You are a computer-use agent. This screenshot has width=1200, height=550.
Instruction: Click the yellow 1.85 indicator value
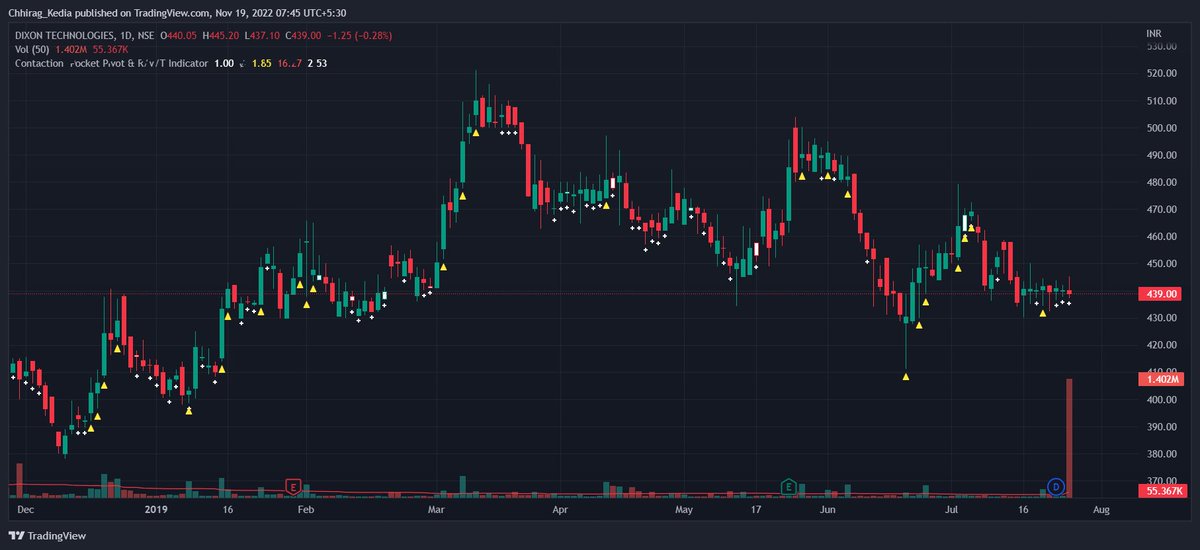262,63
